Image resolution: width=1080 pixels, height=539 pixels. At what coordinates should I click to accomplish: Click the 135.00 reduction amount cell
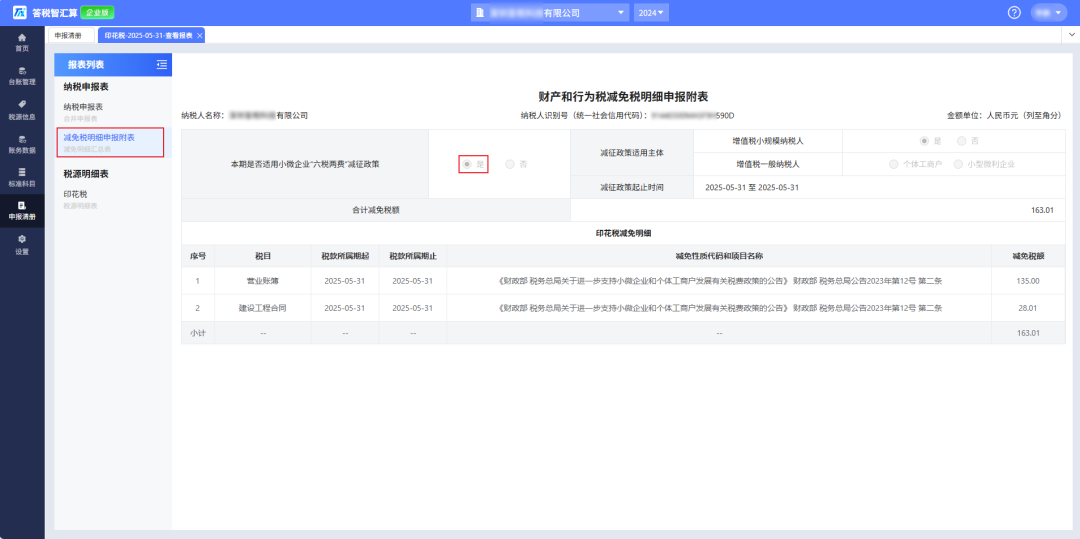click(x=1028, y=281)
